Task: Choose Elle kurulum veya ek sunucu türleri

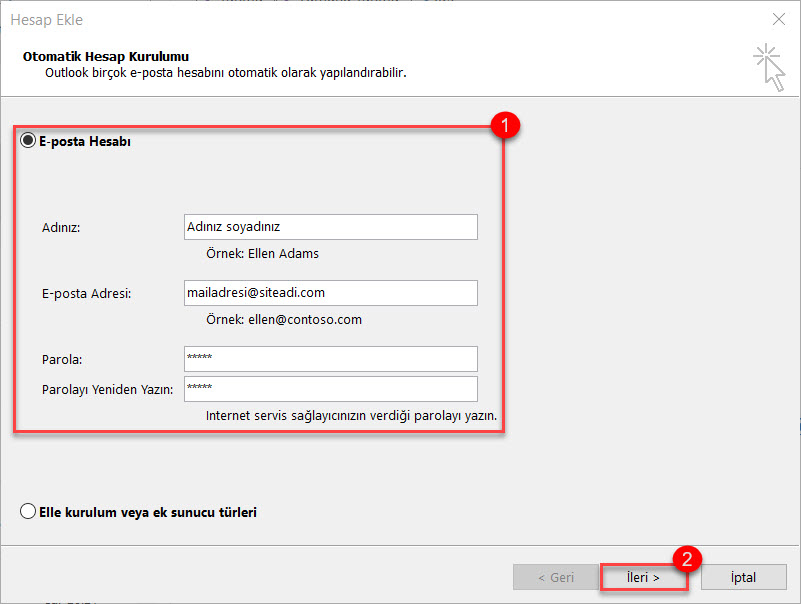Action: (29, 512)
